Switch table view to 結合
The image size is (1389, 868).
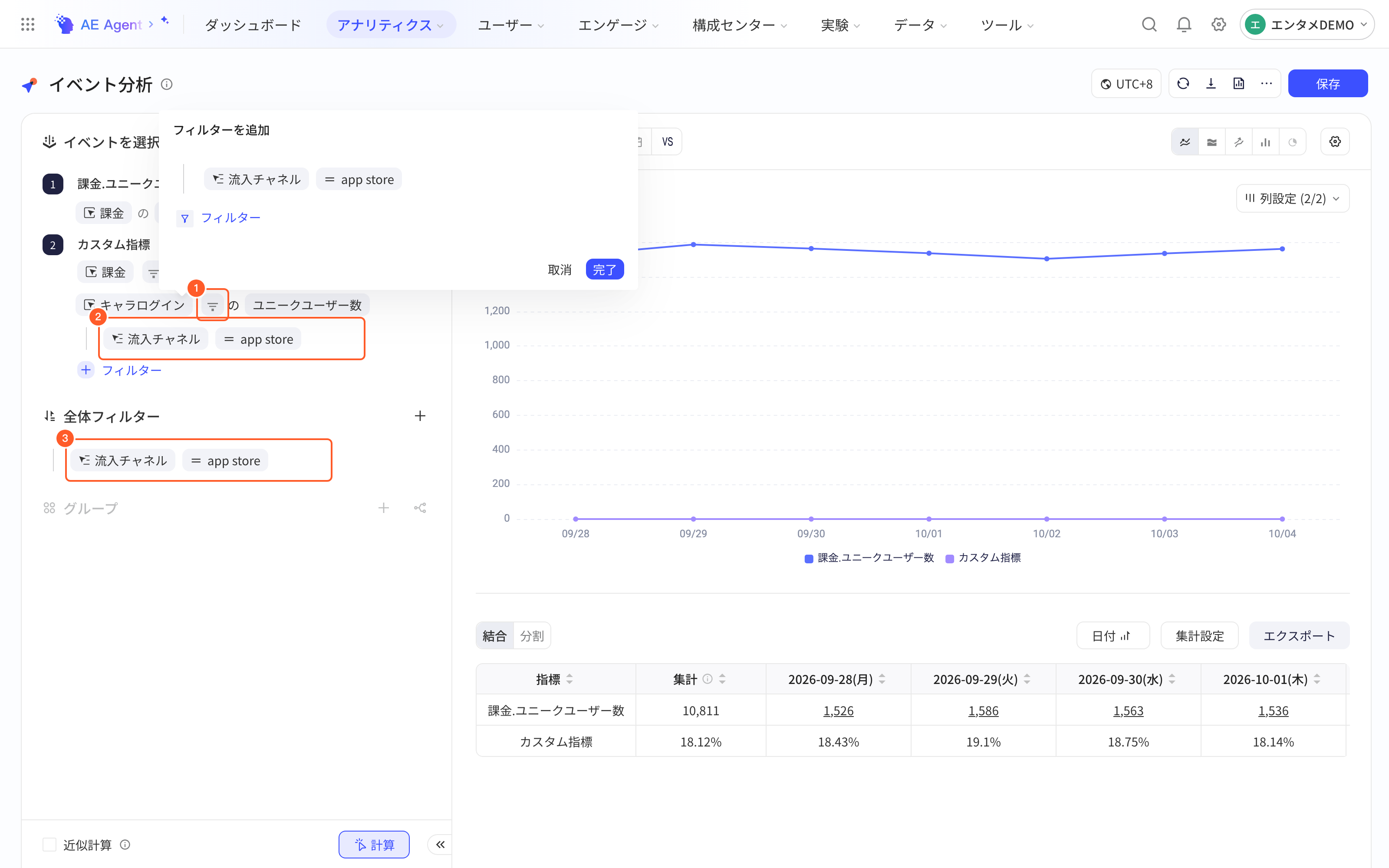tap(495, 635)
